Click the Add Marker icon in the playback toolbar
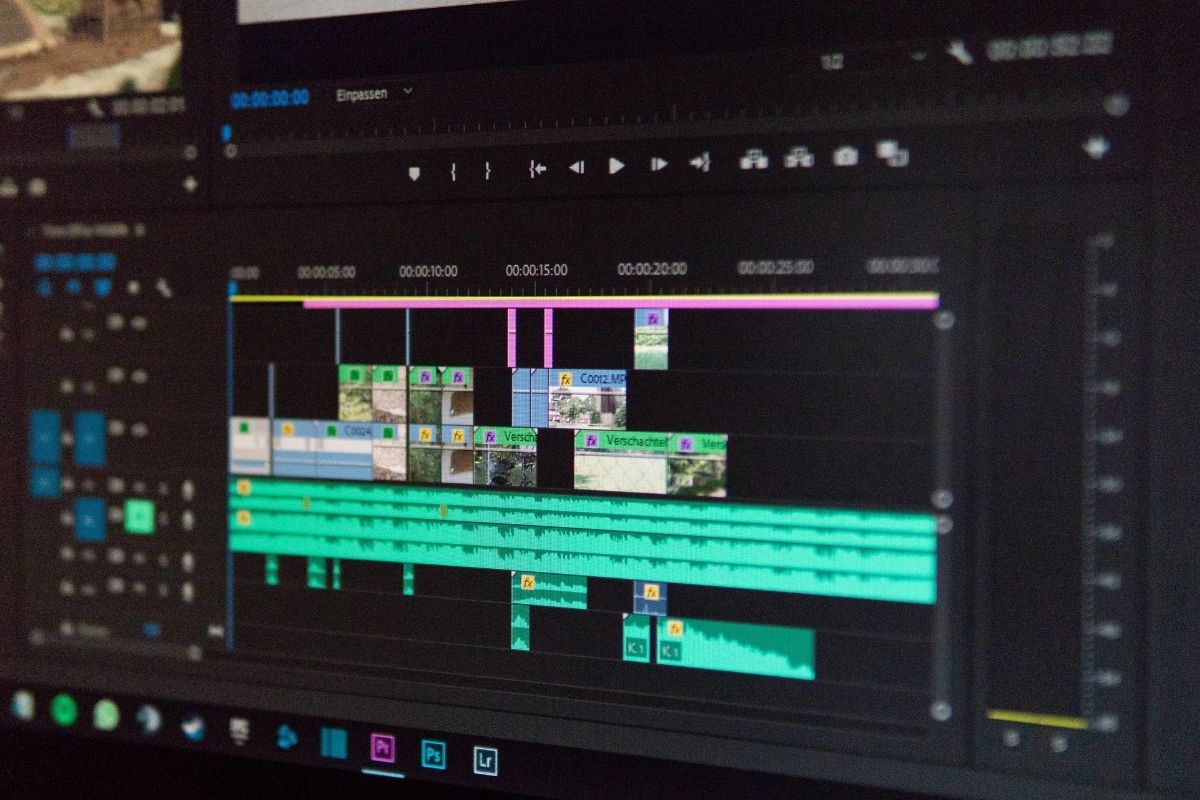The image size is (1200, 800). [x=416, y=169]
